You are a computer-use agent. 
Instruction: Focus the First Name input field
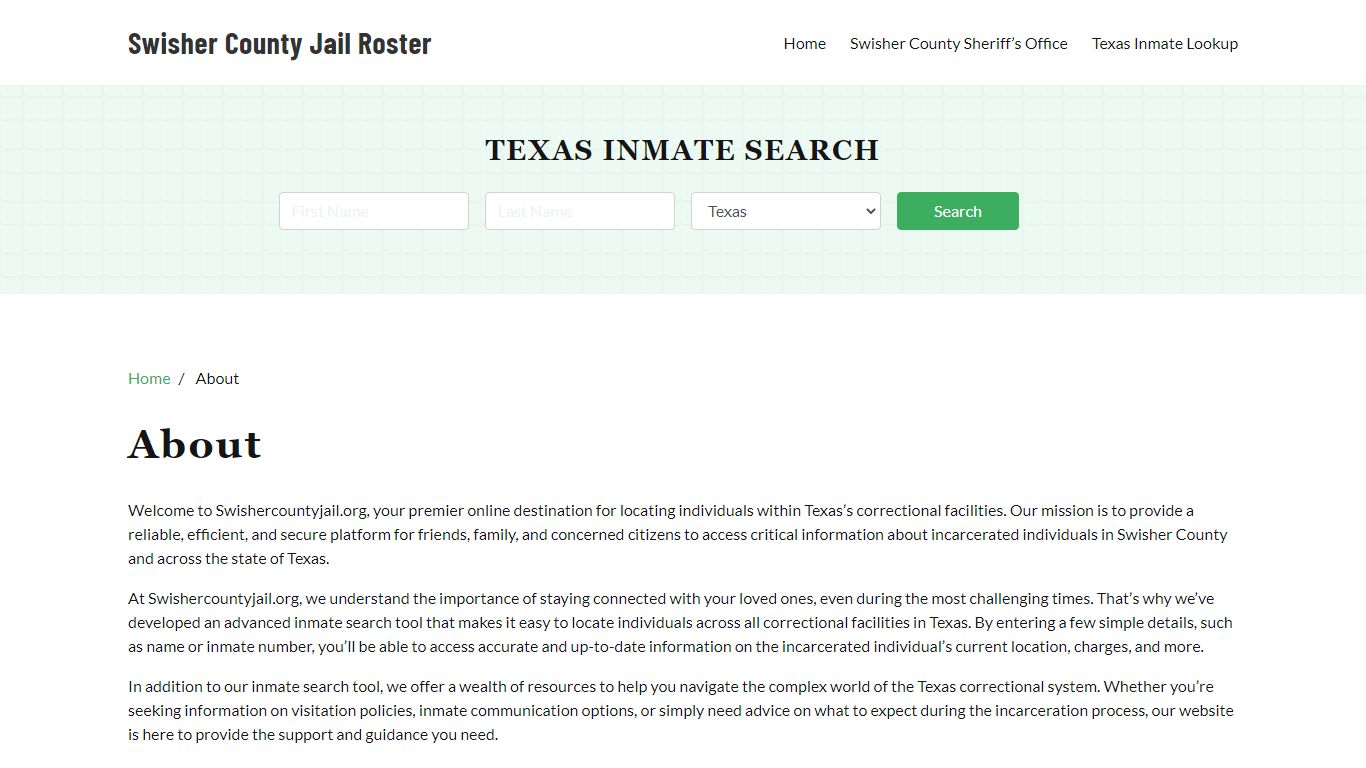point(374,211)
